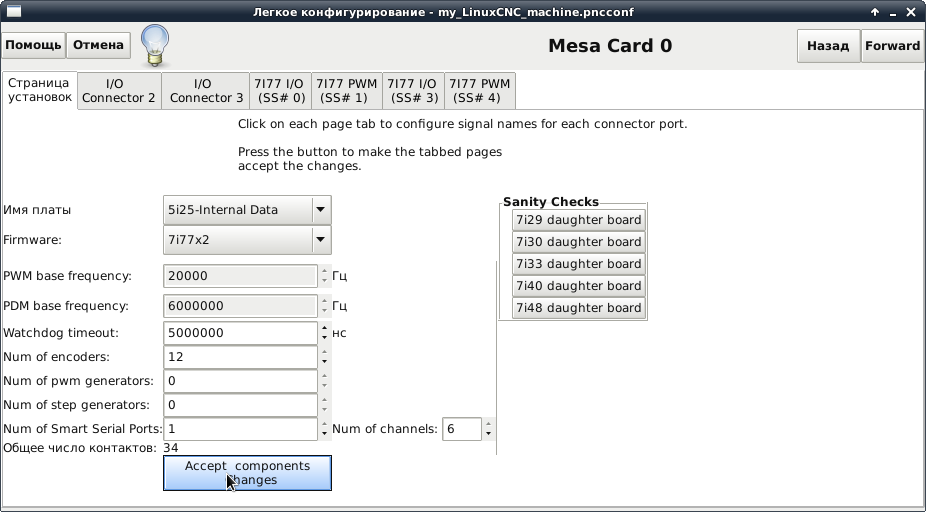The image size is (926, 512).
Task: Click the Num of encoders field
Action: (x=240, y=357)
